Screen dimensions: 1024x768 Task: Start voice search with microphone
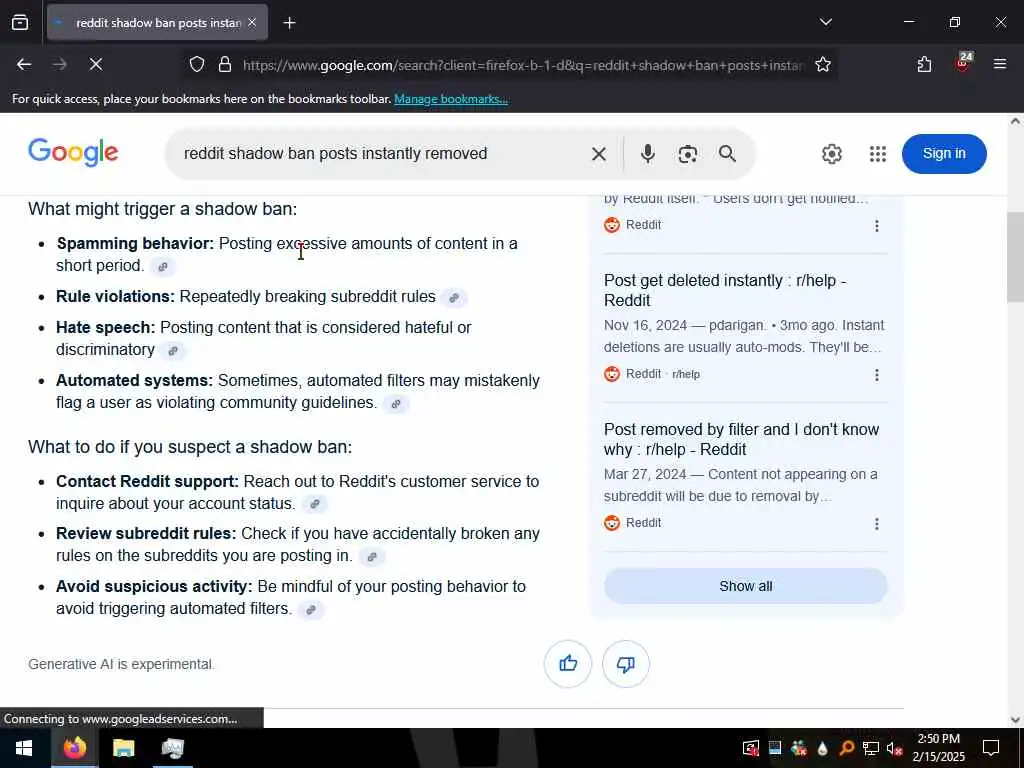click(647, 154)
